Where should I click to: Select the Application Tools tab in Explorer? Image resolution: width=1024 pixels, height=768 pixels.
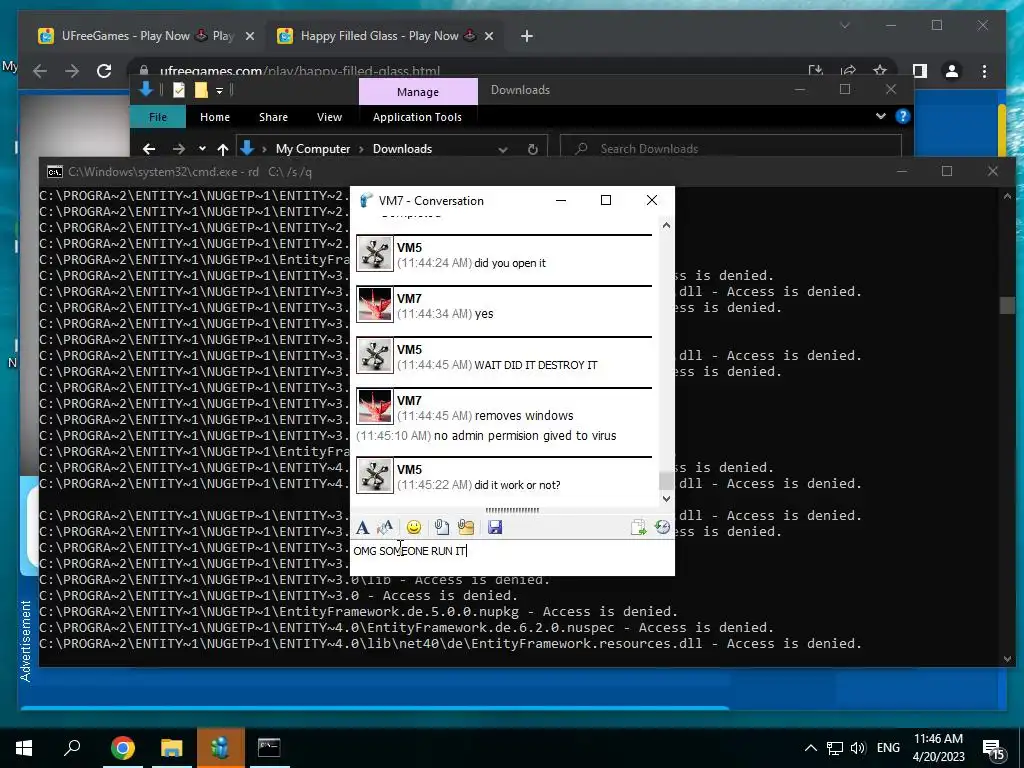coord(417,117)
